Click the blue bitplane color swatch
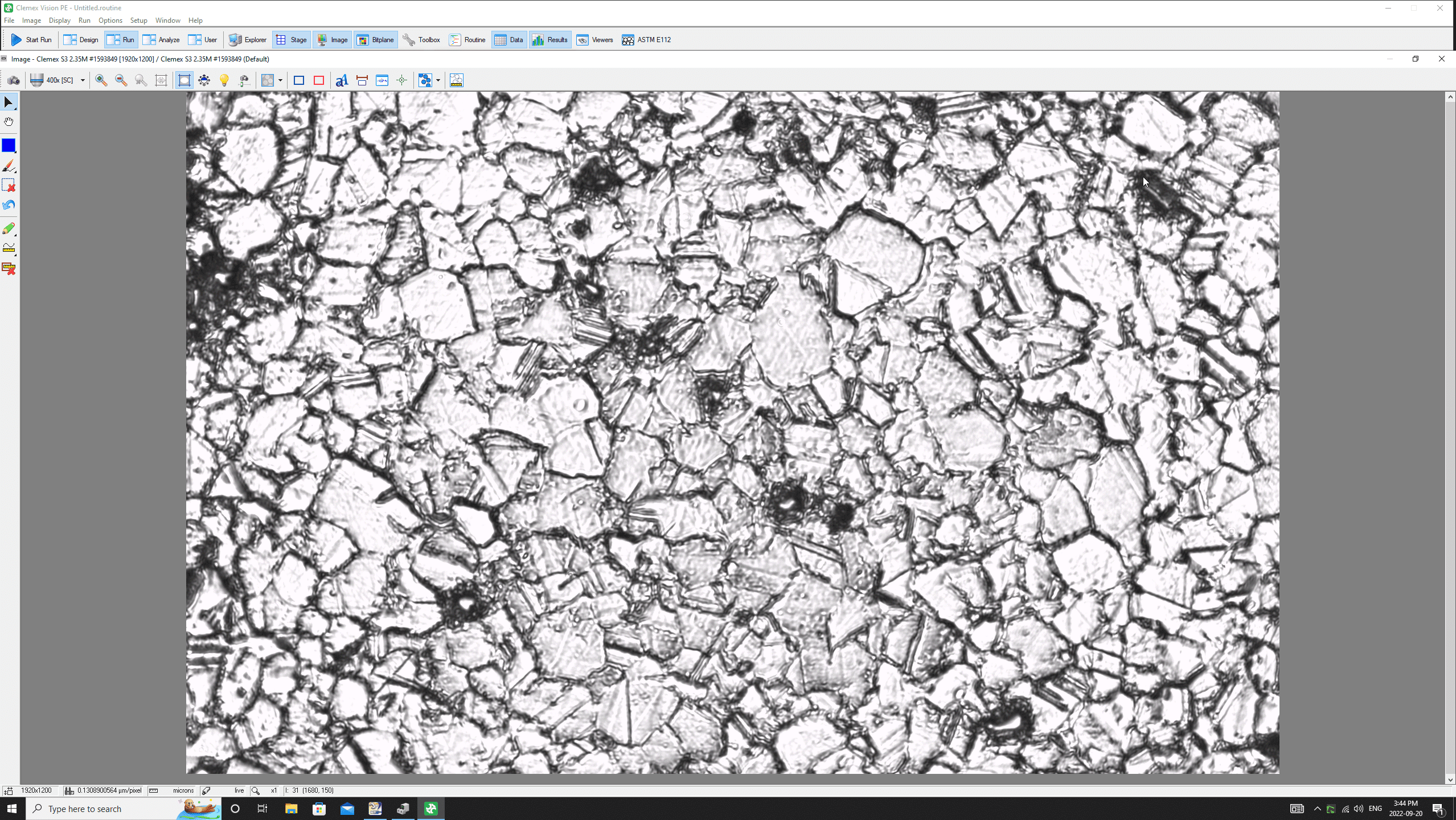Viewport: 1456px width, 820px height. tap(9, 146)
